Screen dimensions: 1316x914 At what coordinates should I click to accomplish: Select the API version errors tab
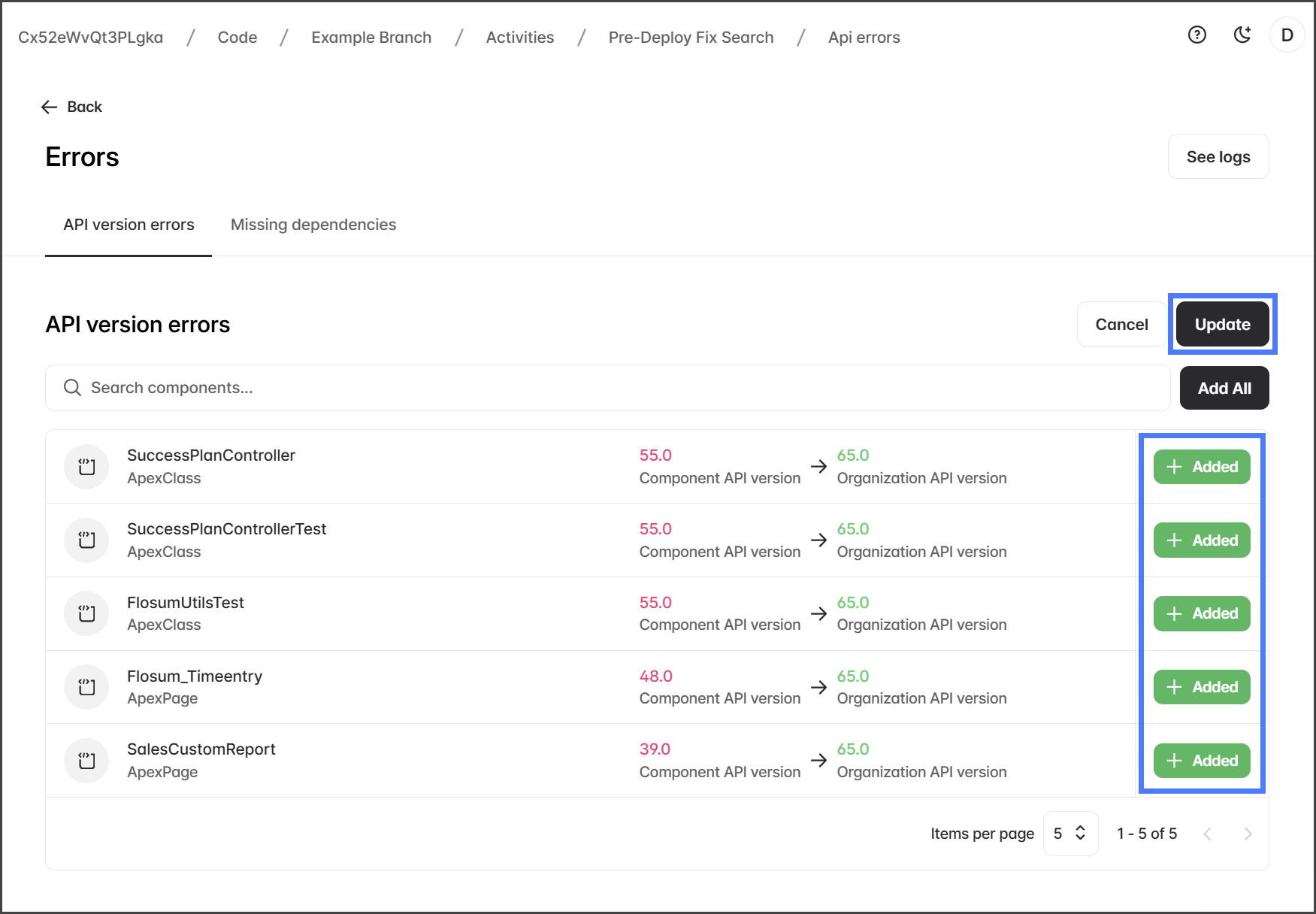[x=129, y=225]
